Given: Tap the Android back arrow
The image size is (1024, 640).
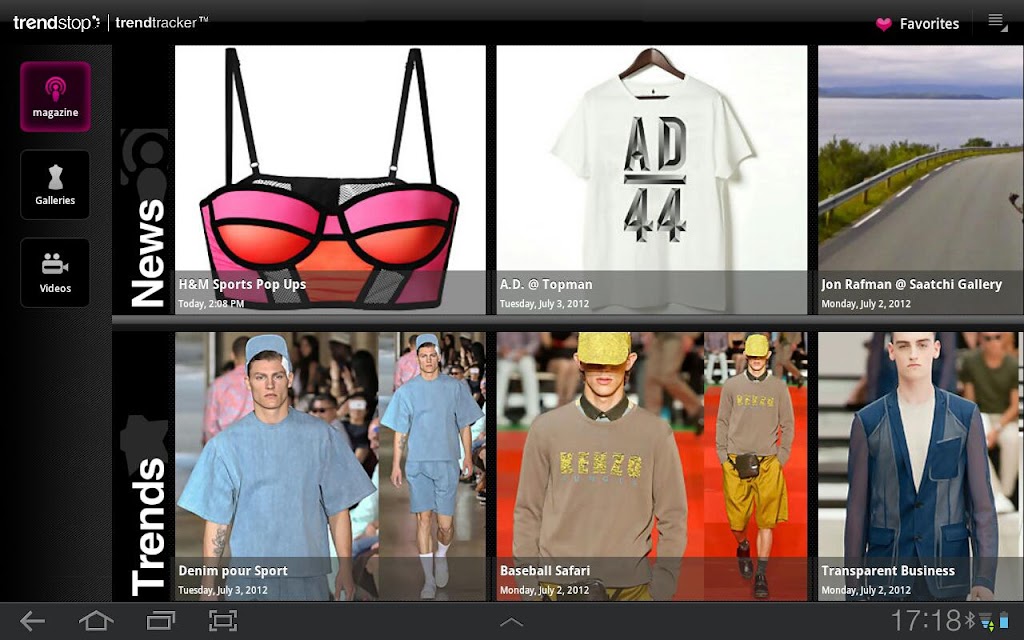Looking at the screenshot, I should [32, 620].
